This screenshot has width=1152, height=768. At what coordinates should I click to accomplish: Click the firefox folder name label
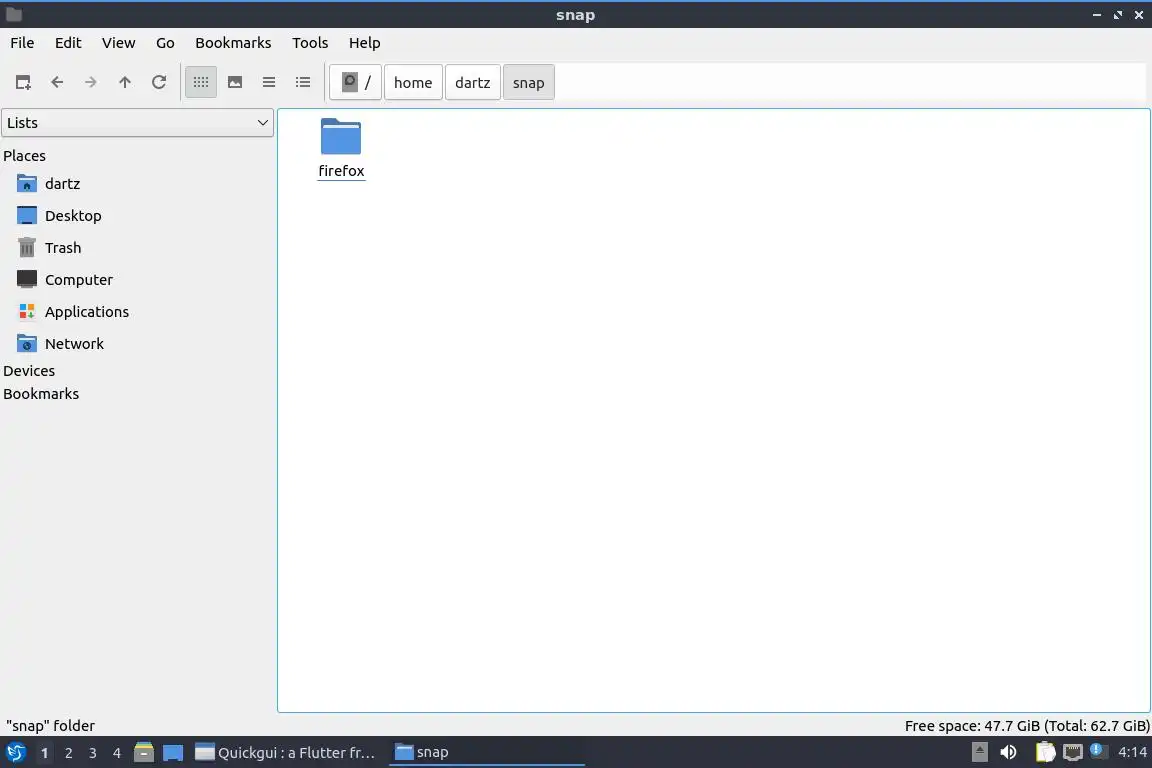point(341,171)
